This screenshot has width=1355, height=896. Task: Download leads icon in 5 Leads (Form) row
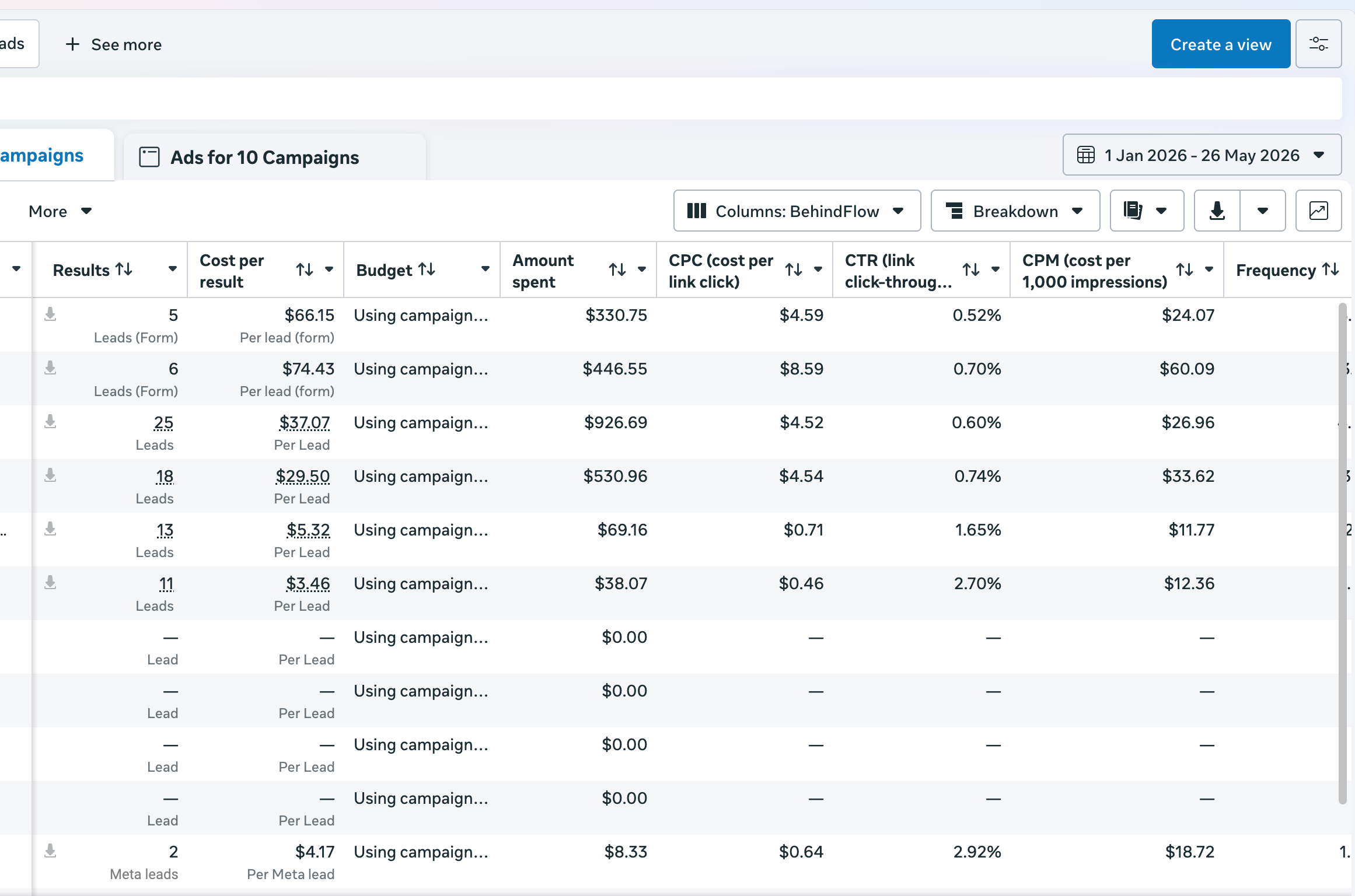click(x=51, y=314)
